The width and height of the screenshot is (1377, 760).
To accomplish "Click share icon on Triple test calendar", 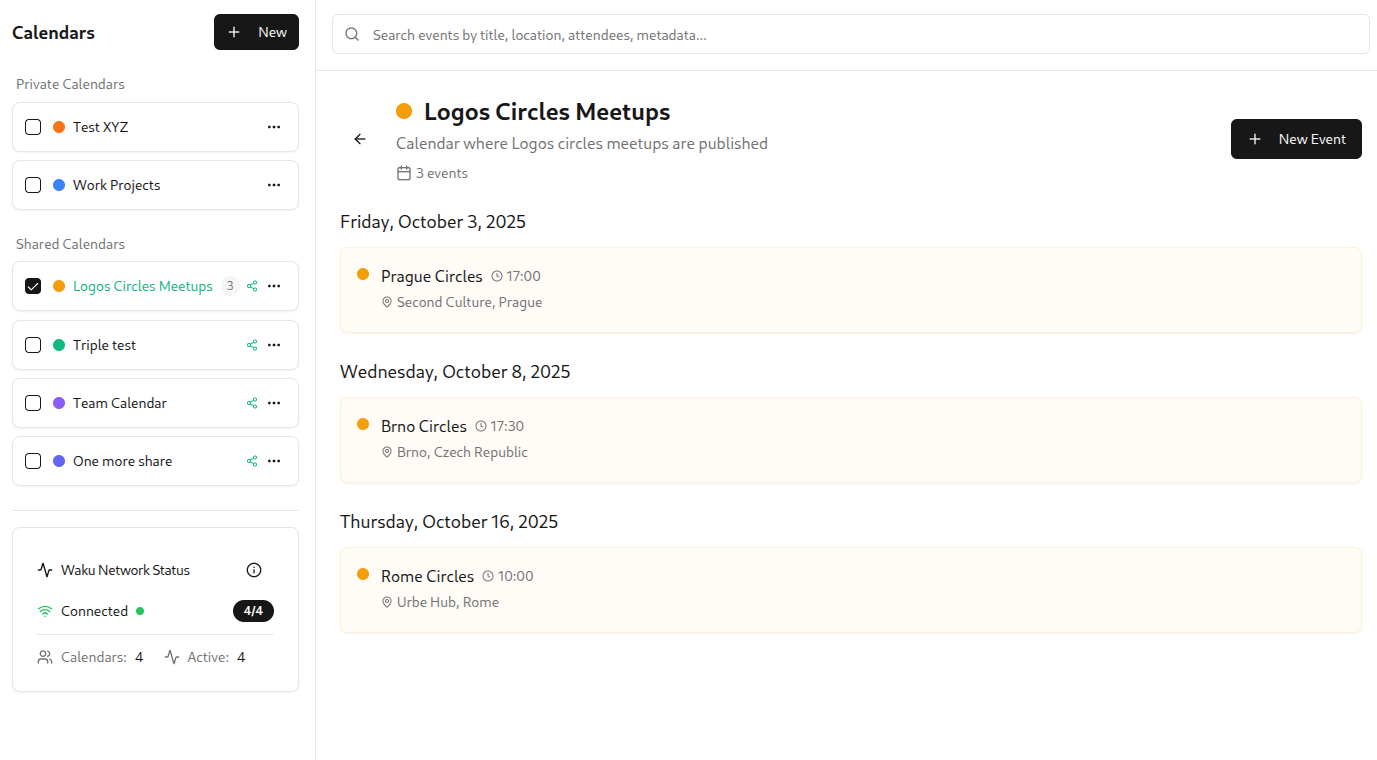I will pyautogui.click(x=252, y=345).
